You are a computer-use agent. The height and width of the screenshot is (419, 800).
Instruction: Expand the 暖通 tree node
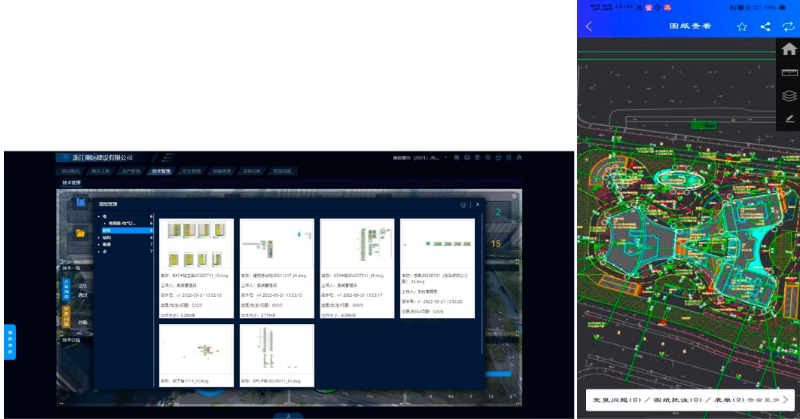(x=99, y=244)
